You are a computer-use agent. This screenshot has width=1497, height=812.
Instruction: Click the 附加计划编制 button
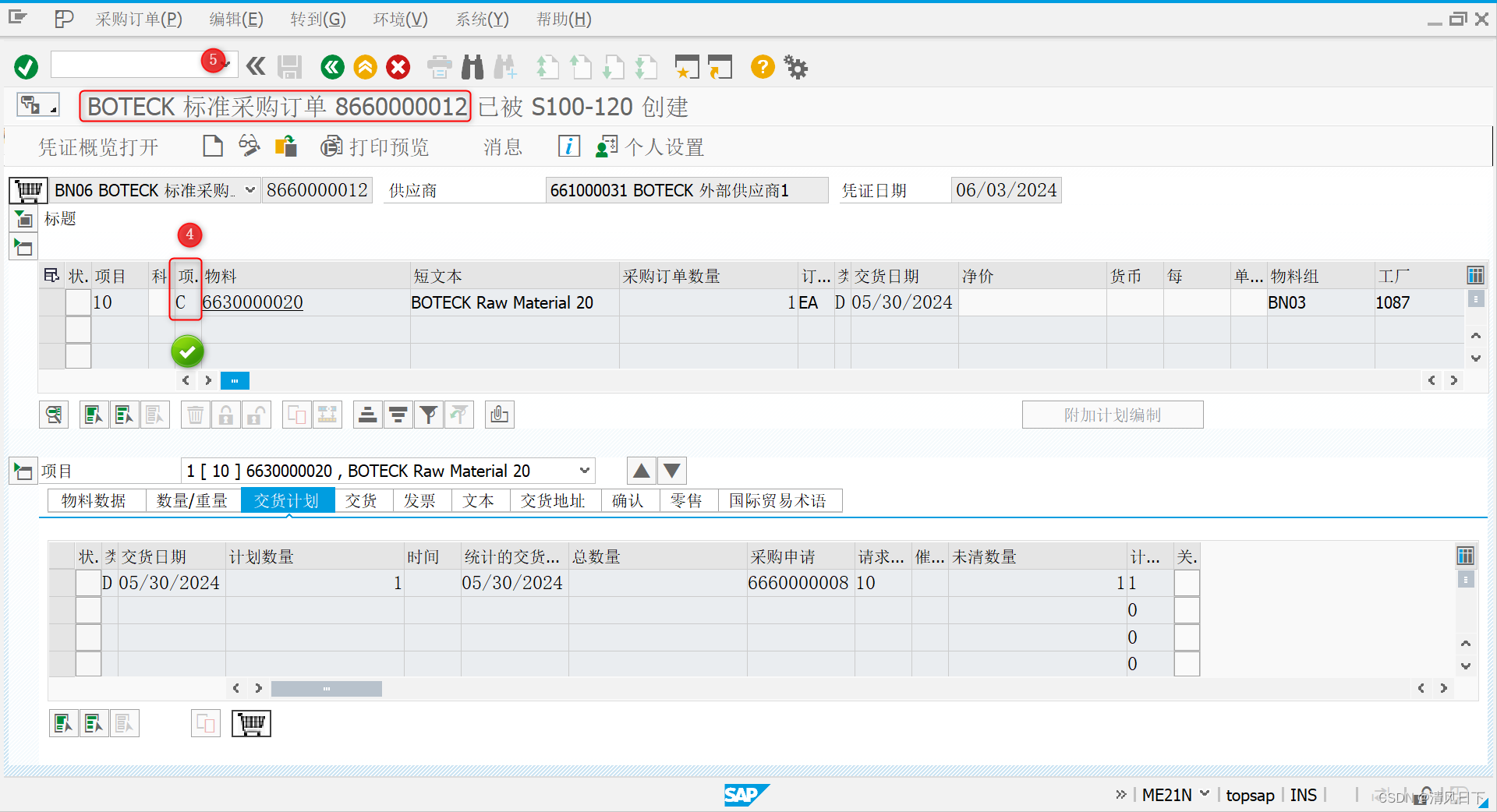click(x=1113, y=415)
